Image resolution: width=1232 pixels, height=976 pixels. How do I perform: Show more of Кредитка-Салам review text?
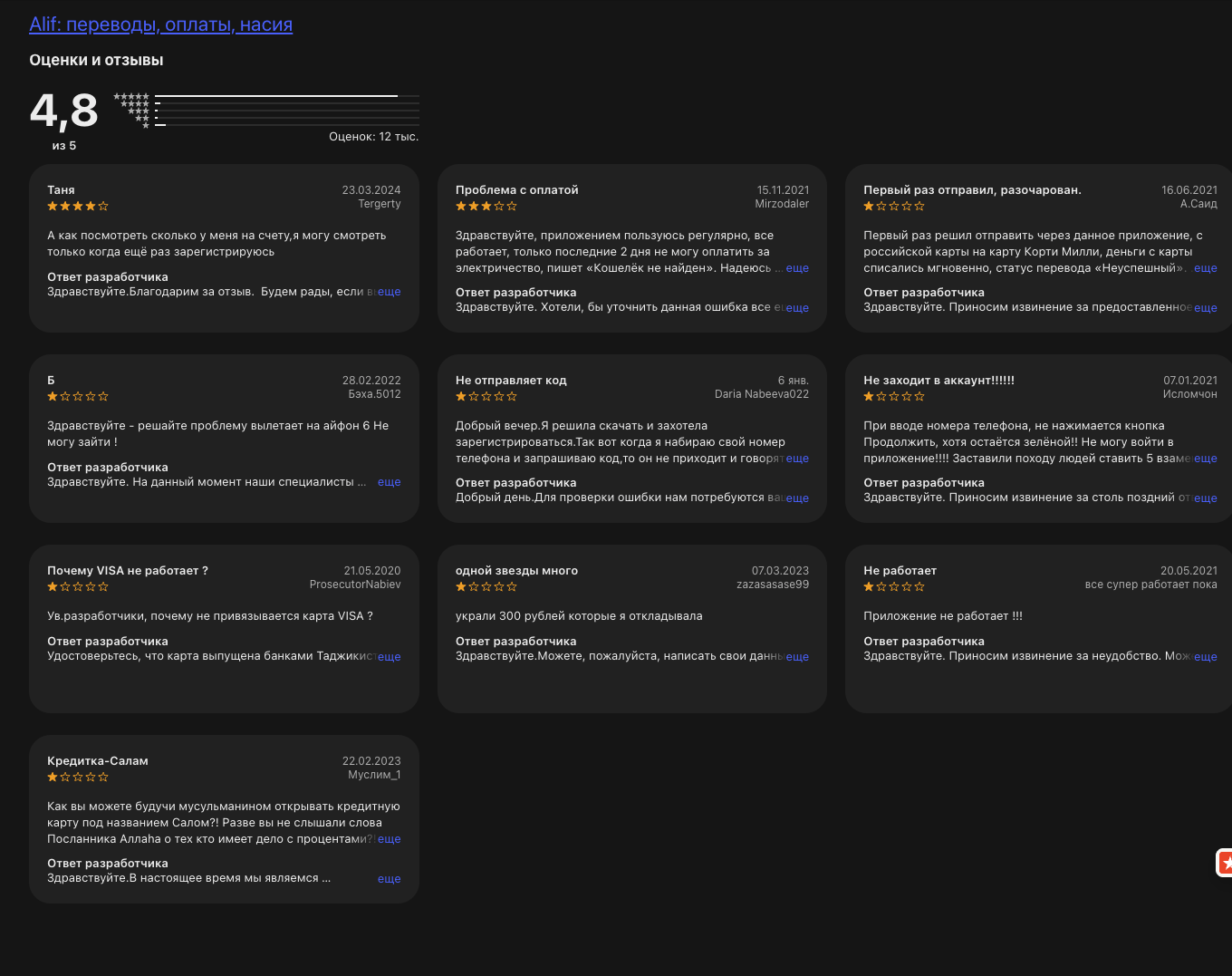coord(389,839)
